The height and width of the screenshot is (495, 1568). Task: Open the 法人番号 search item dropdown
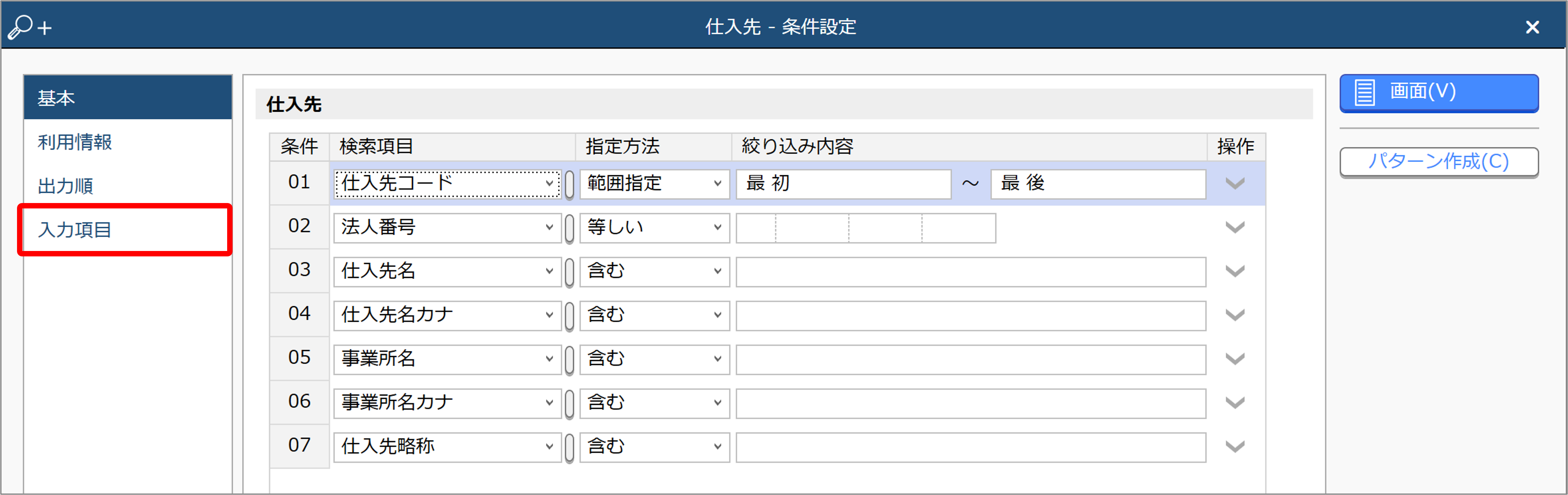(447, 227)
